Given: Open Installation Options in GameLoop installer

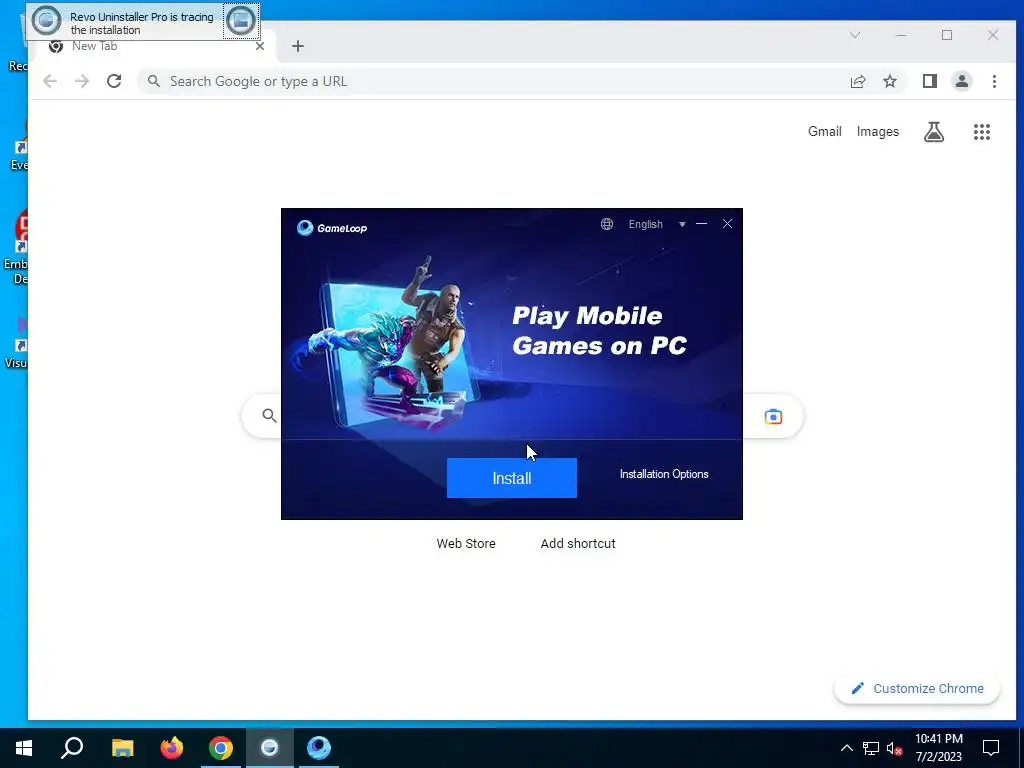Looking at the screenshot, I should click(x=664, y=474).
